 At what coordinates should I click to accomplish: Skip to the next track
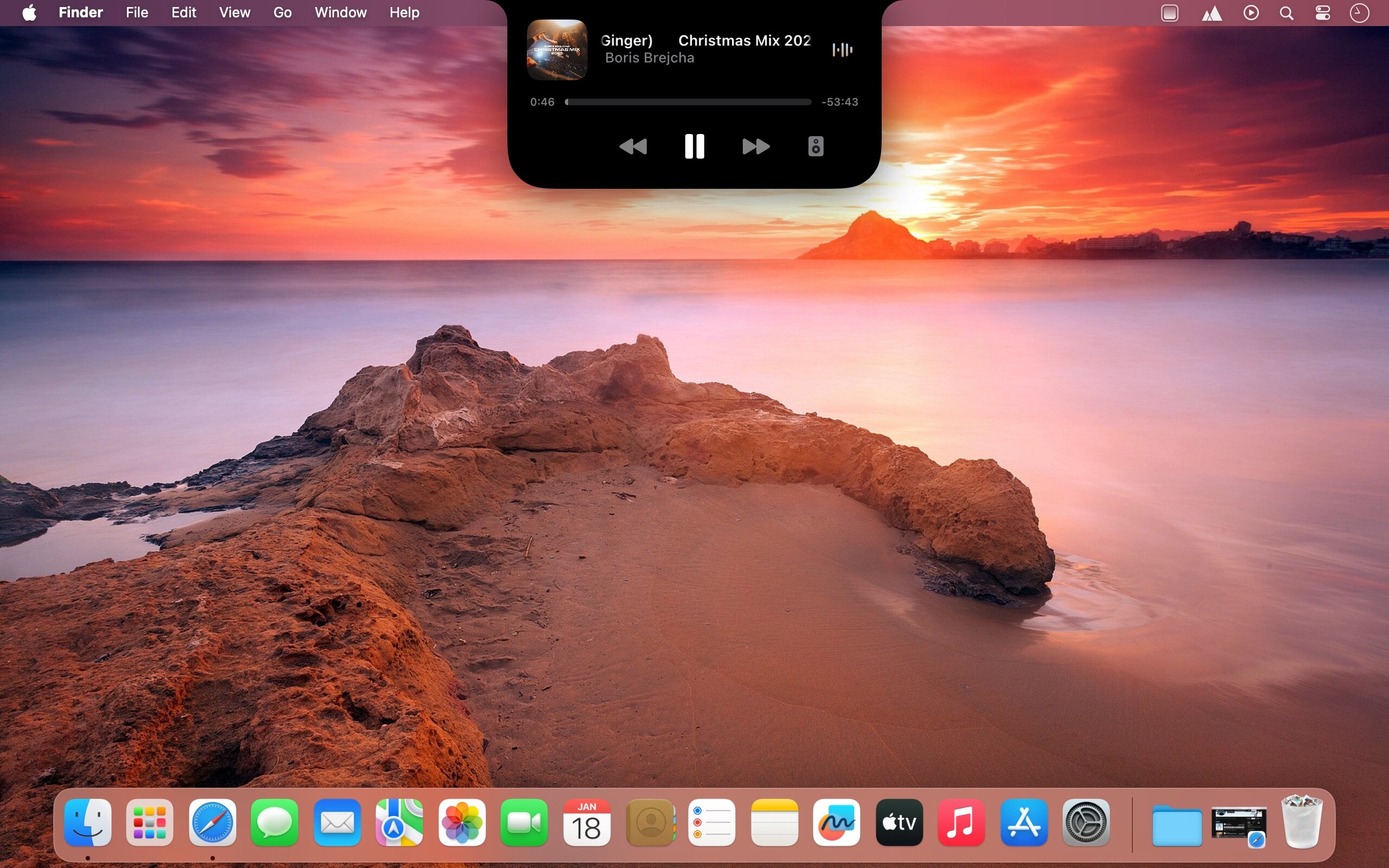click(755, 146)
